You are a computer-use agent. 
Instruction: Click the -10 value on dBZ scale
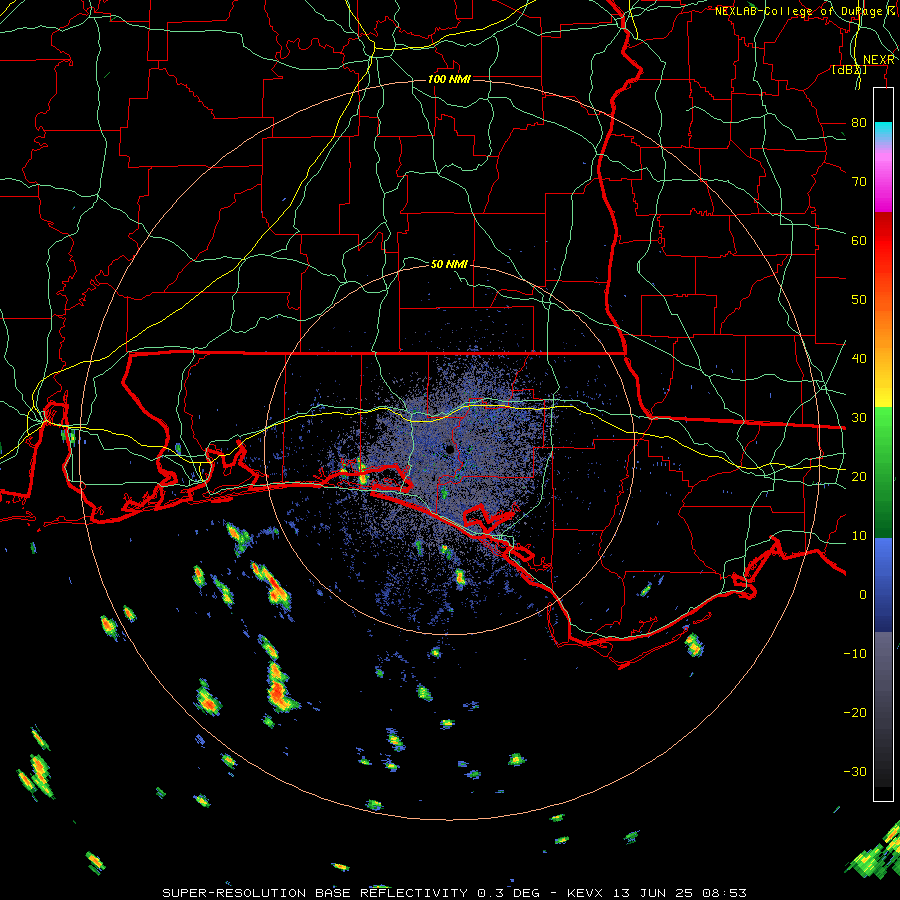coord(855,653)
